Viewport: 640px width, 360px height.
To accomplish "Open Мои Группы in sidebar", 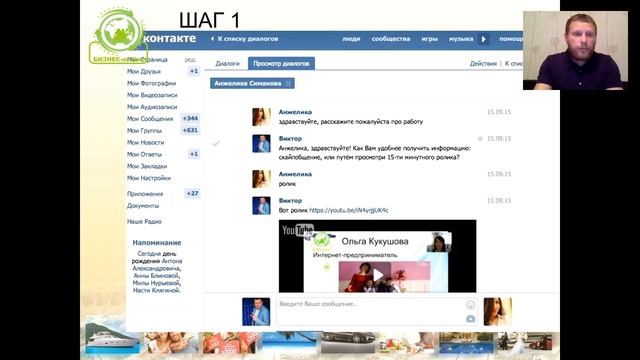I will click(x=144, y=131).
